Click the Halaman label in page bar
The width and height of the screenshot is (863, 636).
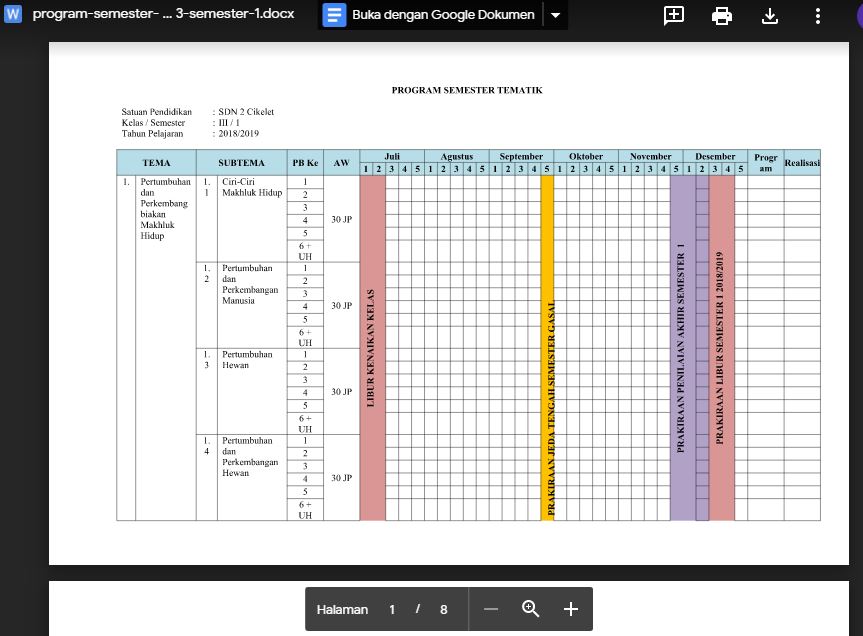point(342,610)
